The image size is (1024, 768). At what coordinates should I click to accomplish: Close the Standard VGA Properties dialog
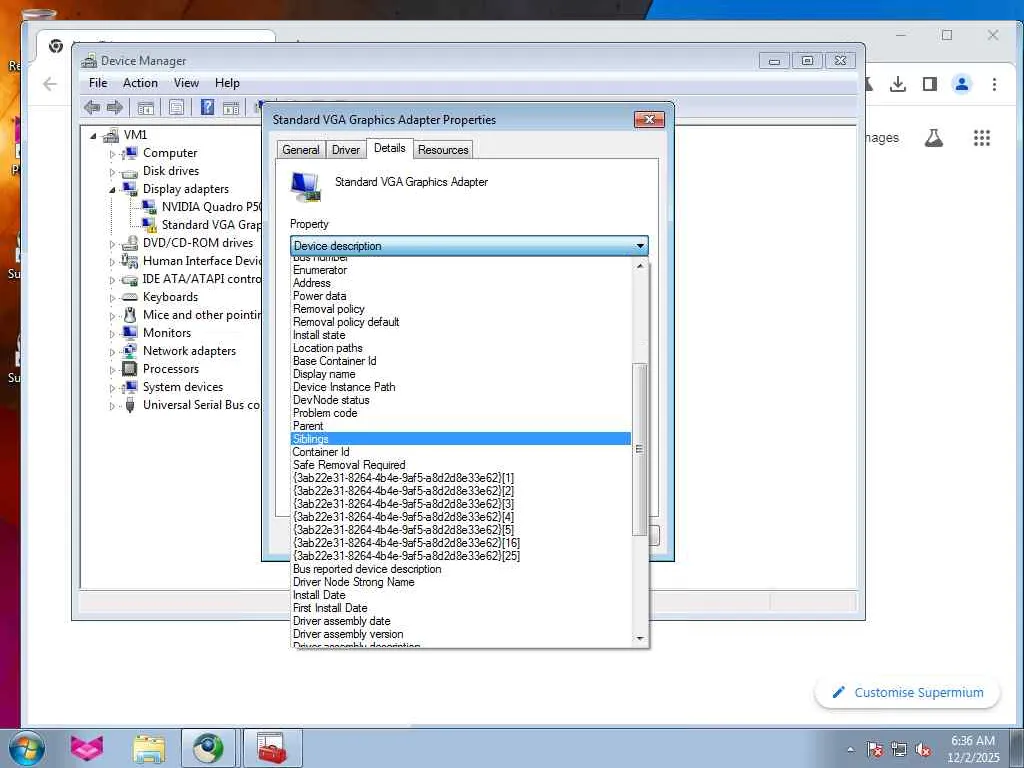(x=650, y=120)
